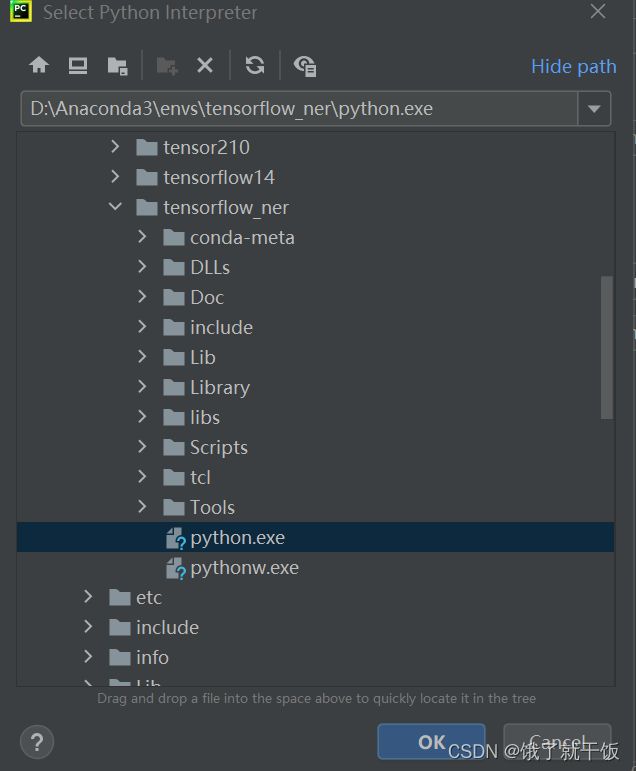Image resolution: width=636 pixels, height=771 pixels.
Task: Expand the etc folder chevron
Action: pyautogui.click(x=88, y=596)
